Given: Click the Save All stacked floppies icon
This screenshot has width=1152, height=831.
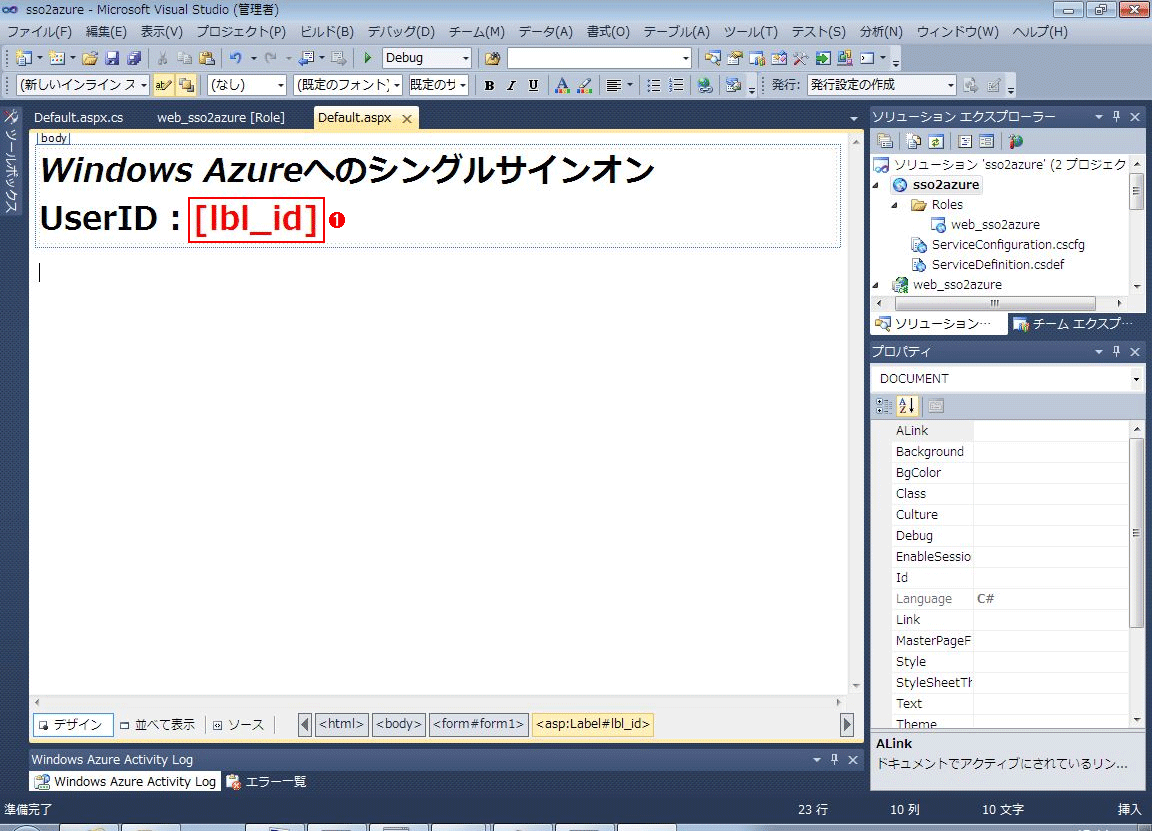Looking at the screenshot, I should tap(134, 58).
